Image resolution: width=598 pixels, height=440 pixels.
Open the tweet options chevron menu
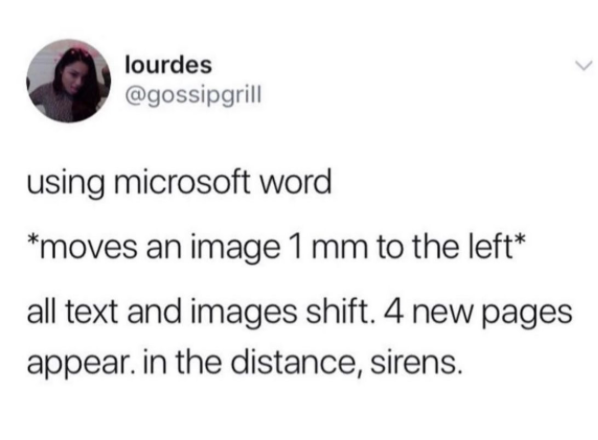(x=584, y=66)
